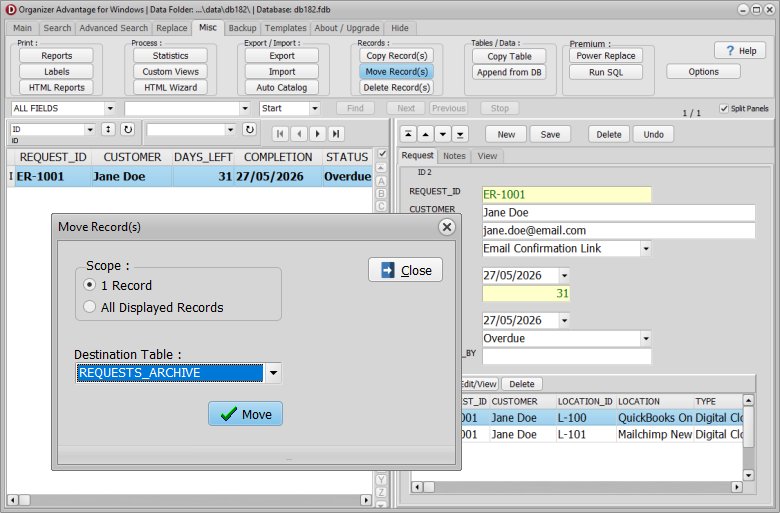Select letter Y in the alphabet index

381,480
